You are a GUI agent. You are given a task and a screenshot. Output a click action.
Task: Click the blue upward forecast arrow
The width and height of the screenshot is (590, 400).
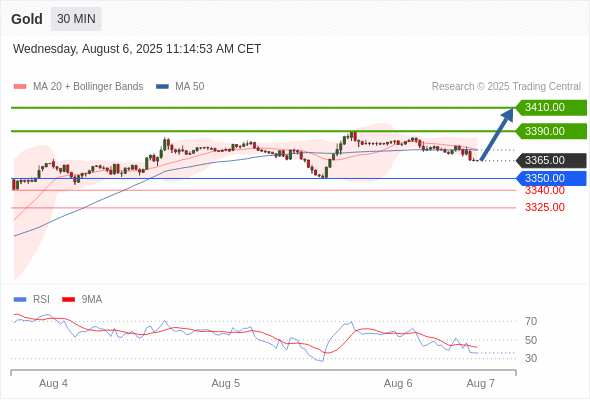click(497, 134)
